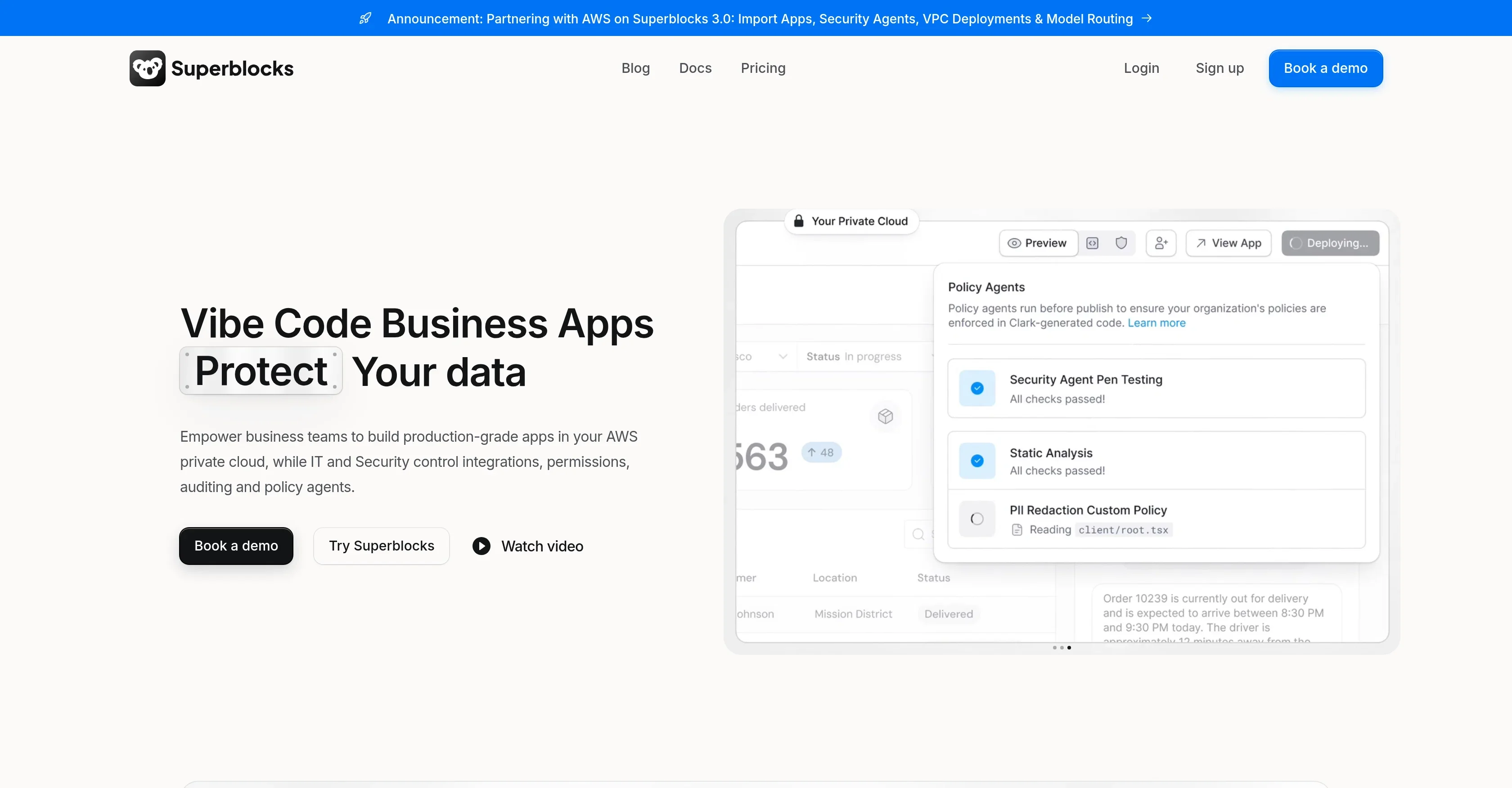
Task: Click the Static Analysis checkmark icon
Action: click(x=977, y=461)
